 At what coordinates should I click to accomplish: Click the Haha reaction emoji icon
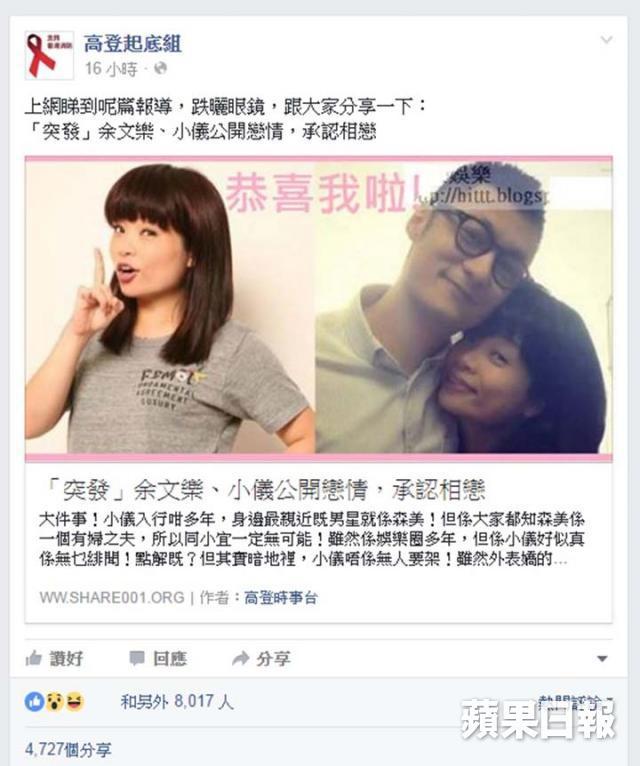75,702
